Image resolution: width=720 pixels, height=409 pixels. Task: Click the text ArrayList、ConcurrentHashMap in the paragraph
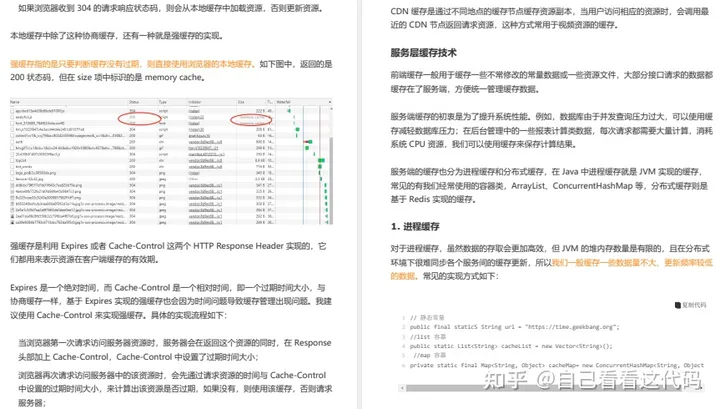coord(572,186)
